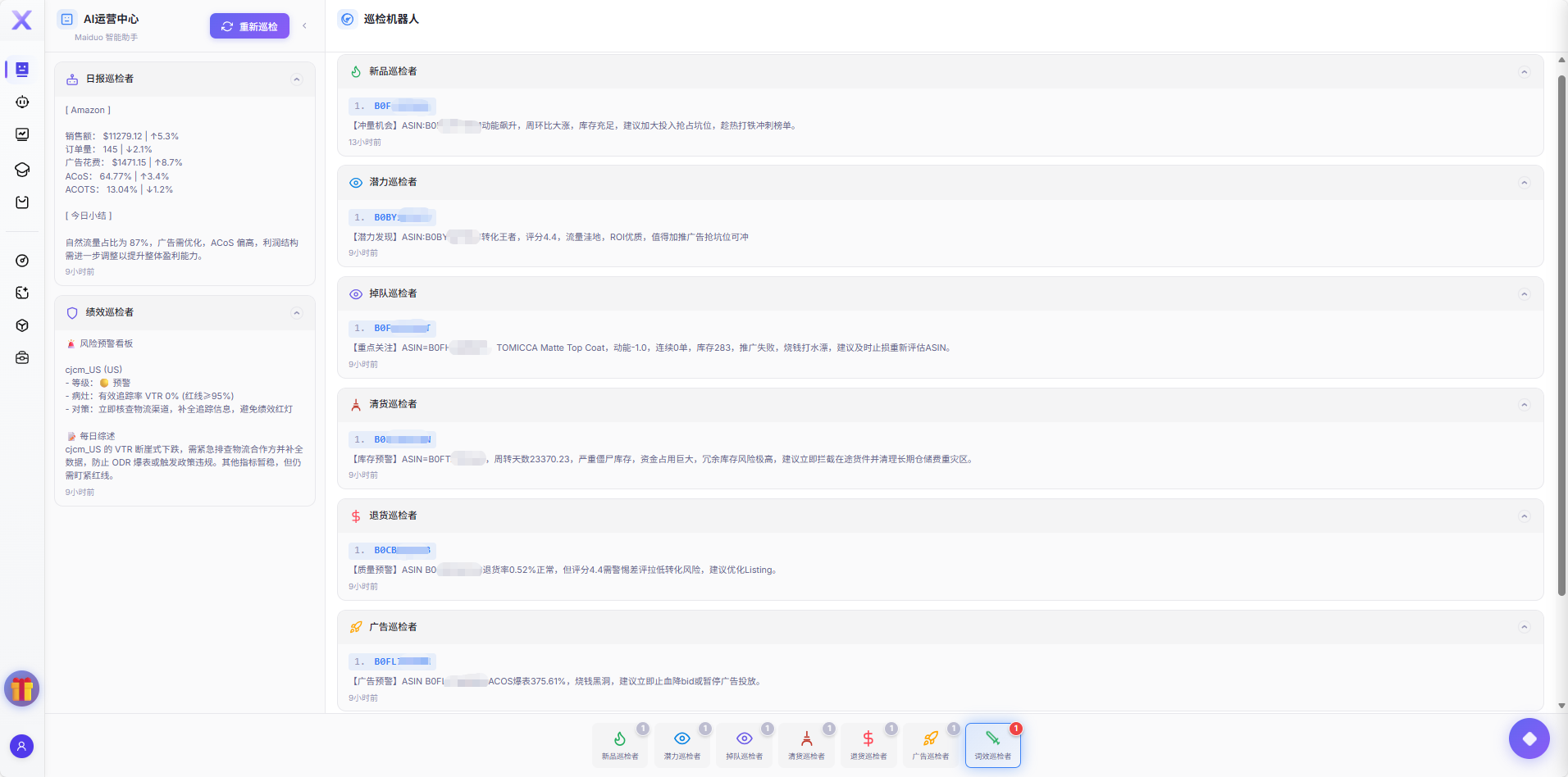Click the gift box icon

click(x=22, y=688)
